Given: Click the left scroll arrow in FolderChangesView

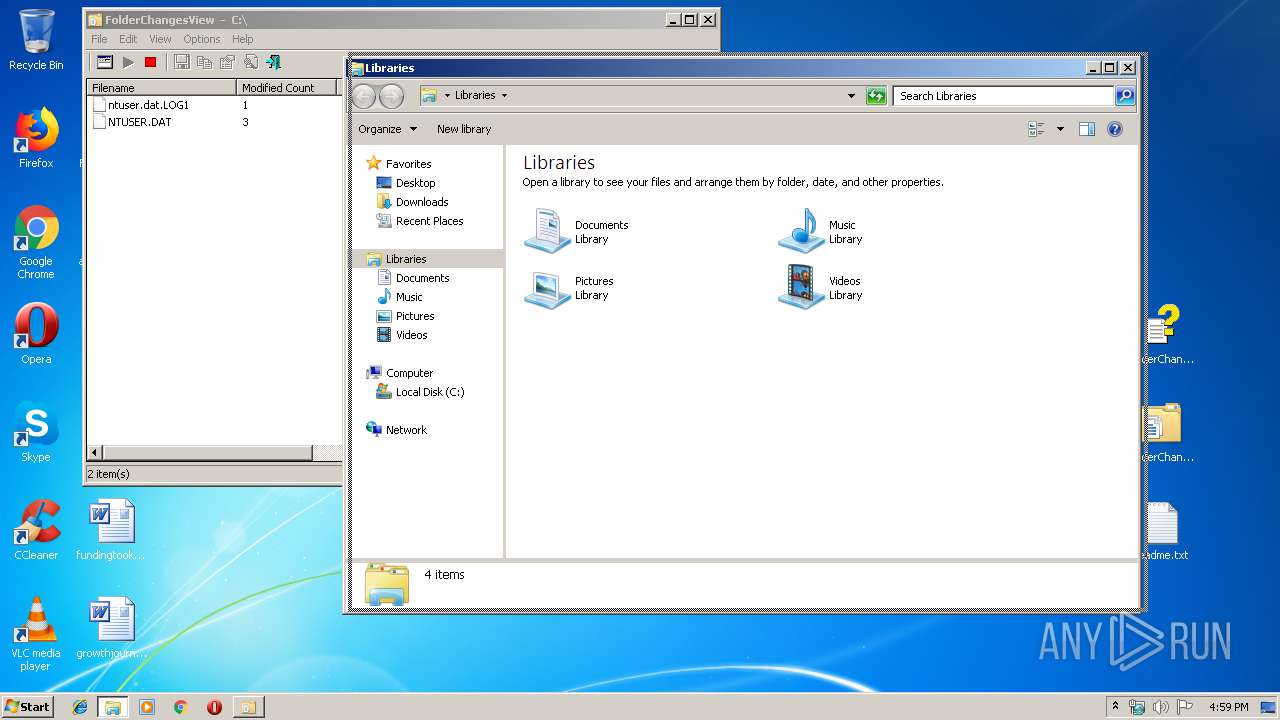Looking at the screenshot, I should (x=95, y=453).
